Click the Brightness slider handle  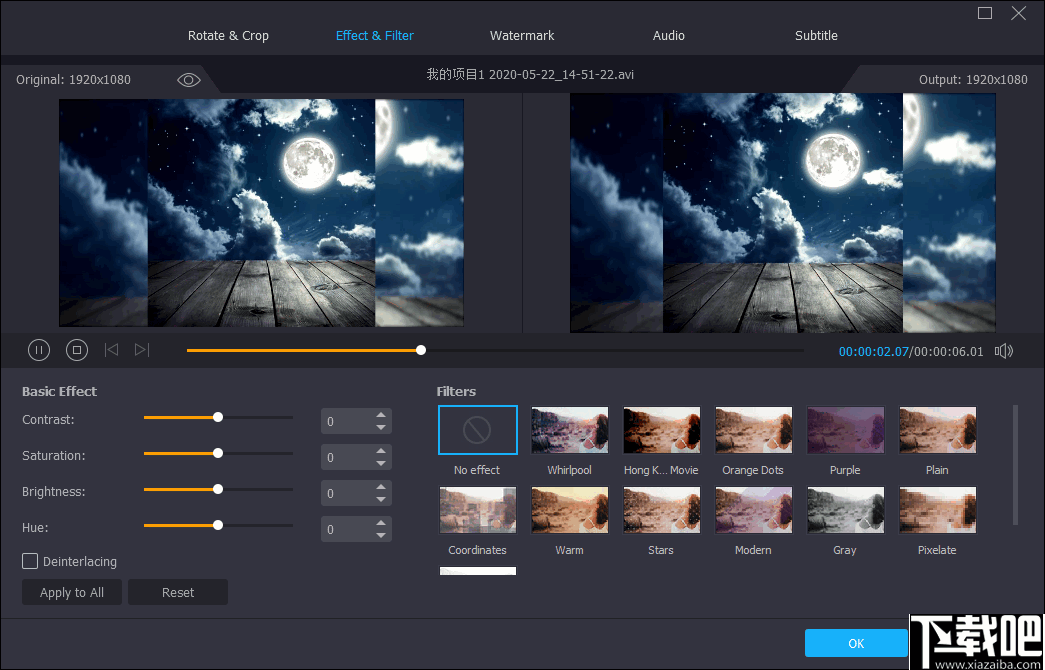click(218, 489)
